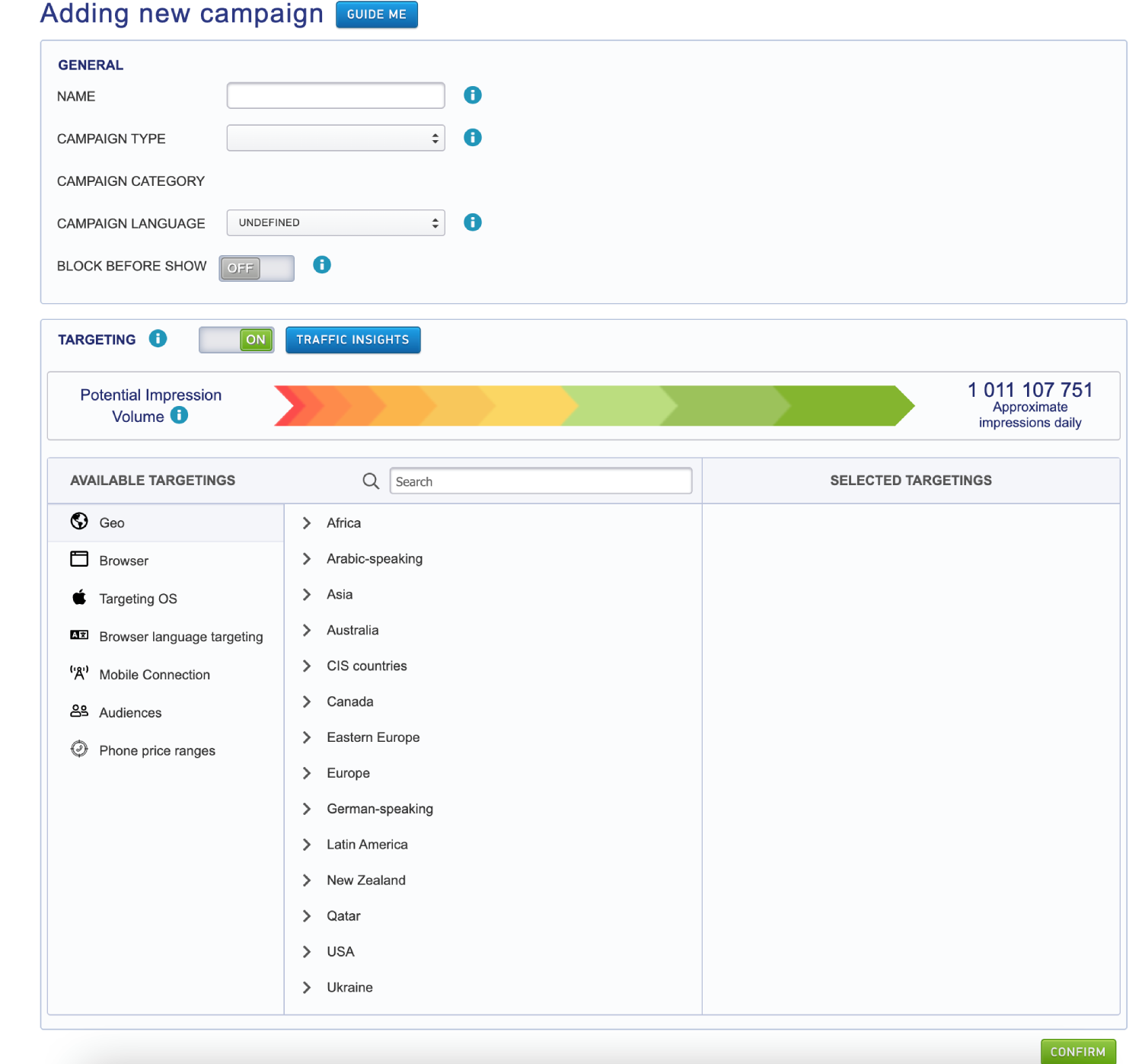Expand the German-speaking group chevron

click(x=307, y=810)
